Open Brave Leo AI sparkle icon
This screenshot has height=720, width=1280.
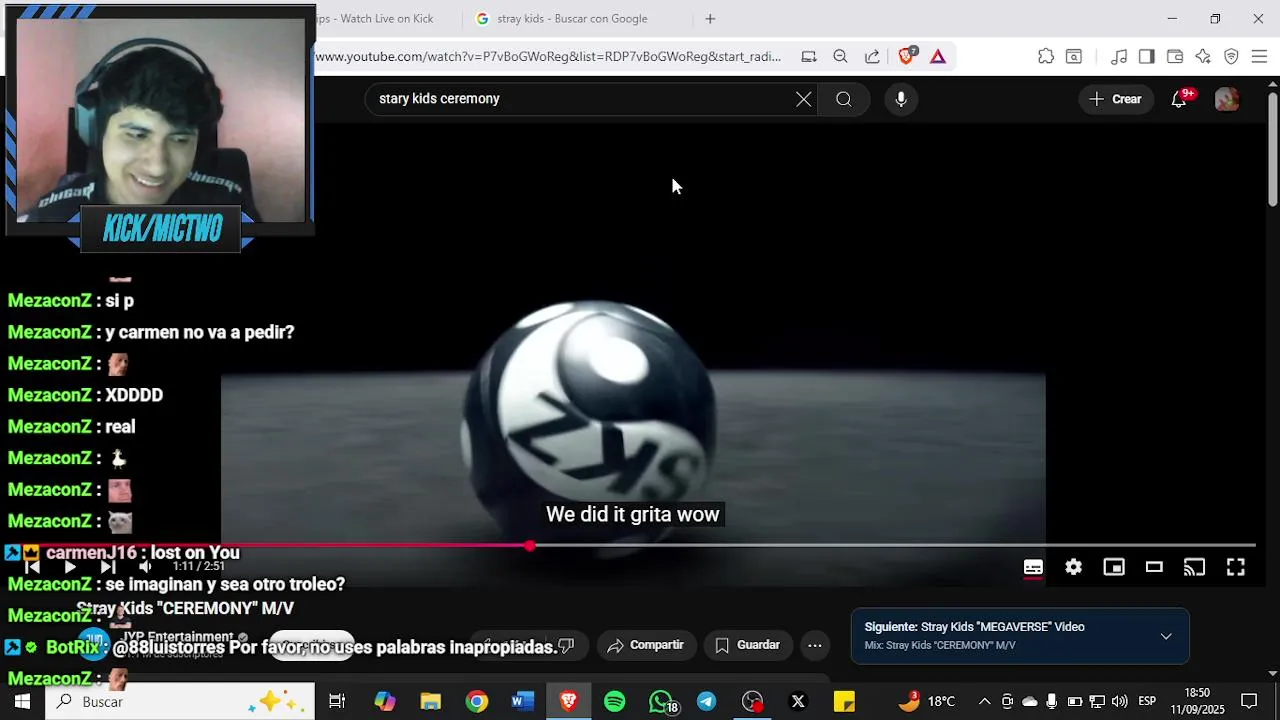tap(1203, 56)
